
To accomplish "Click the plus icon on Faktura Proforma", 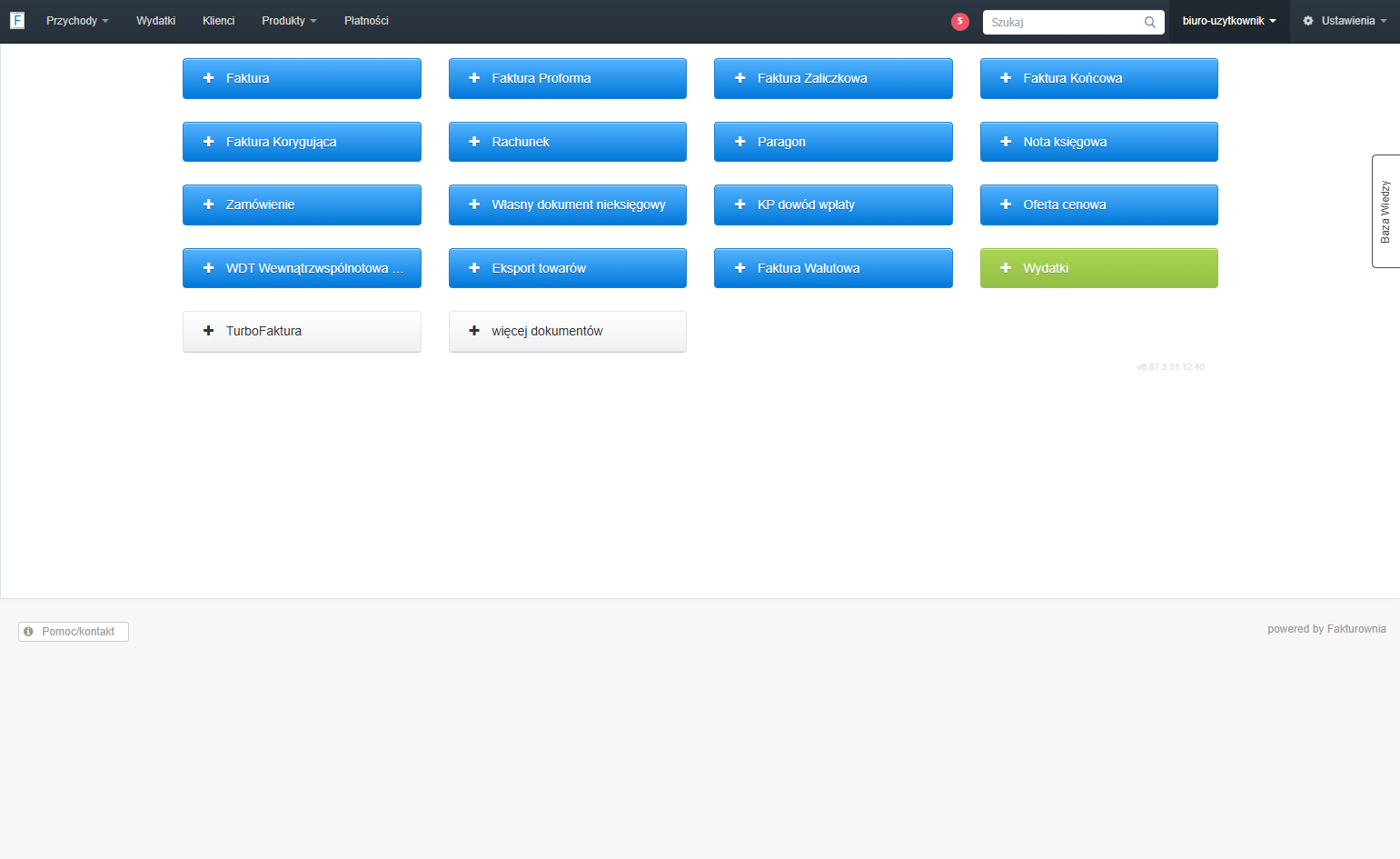I will 474,78.
